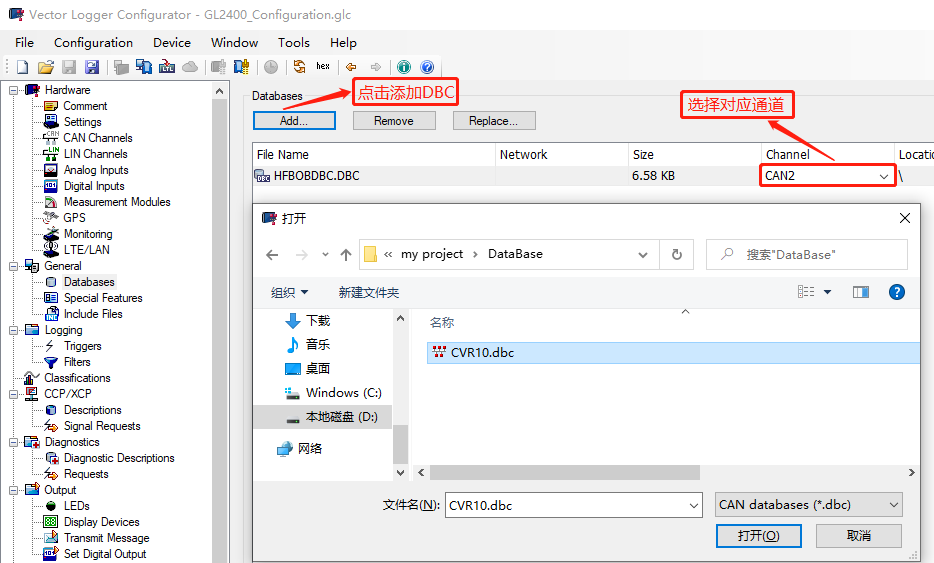Open the Device menu
The image size is (934, 563).
(172, 43)
